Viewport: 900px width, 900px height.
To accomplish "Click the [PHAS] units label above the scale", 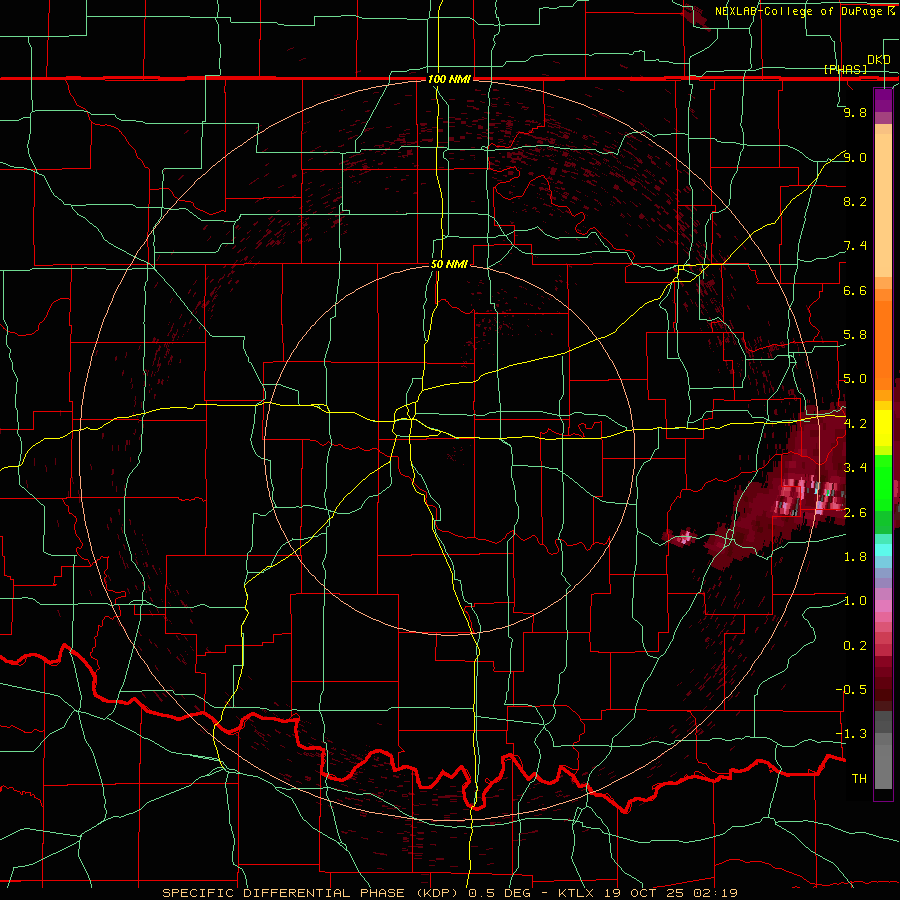I will tap(845, 69).
